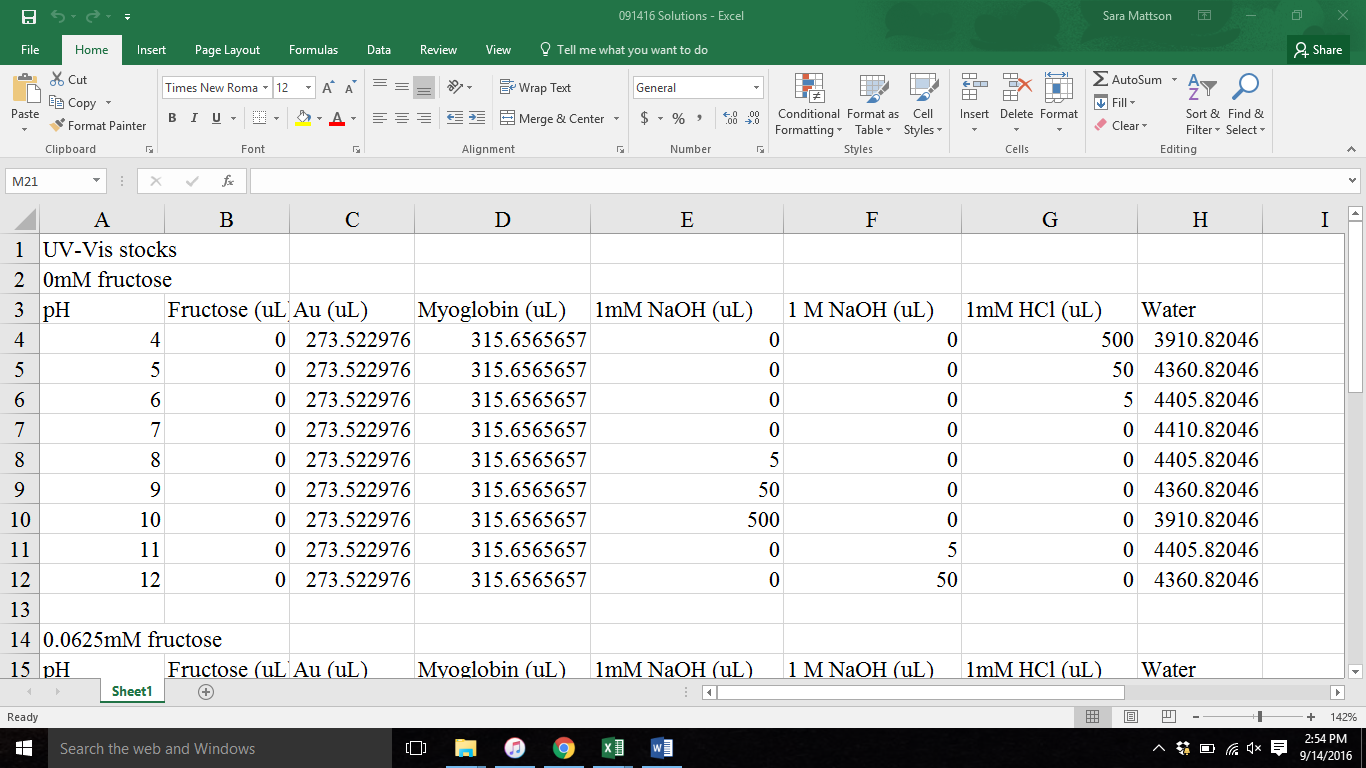Click cell H4 containing 3910.82046
The height and width of the screenshot is (768, 1366).
1199,340
